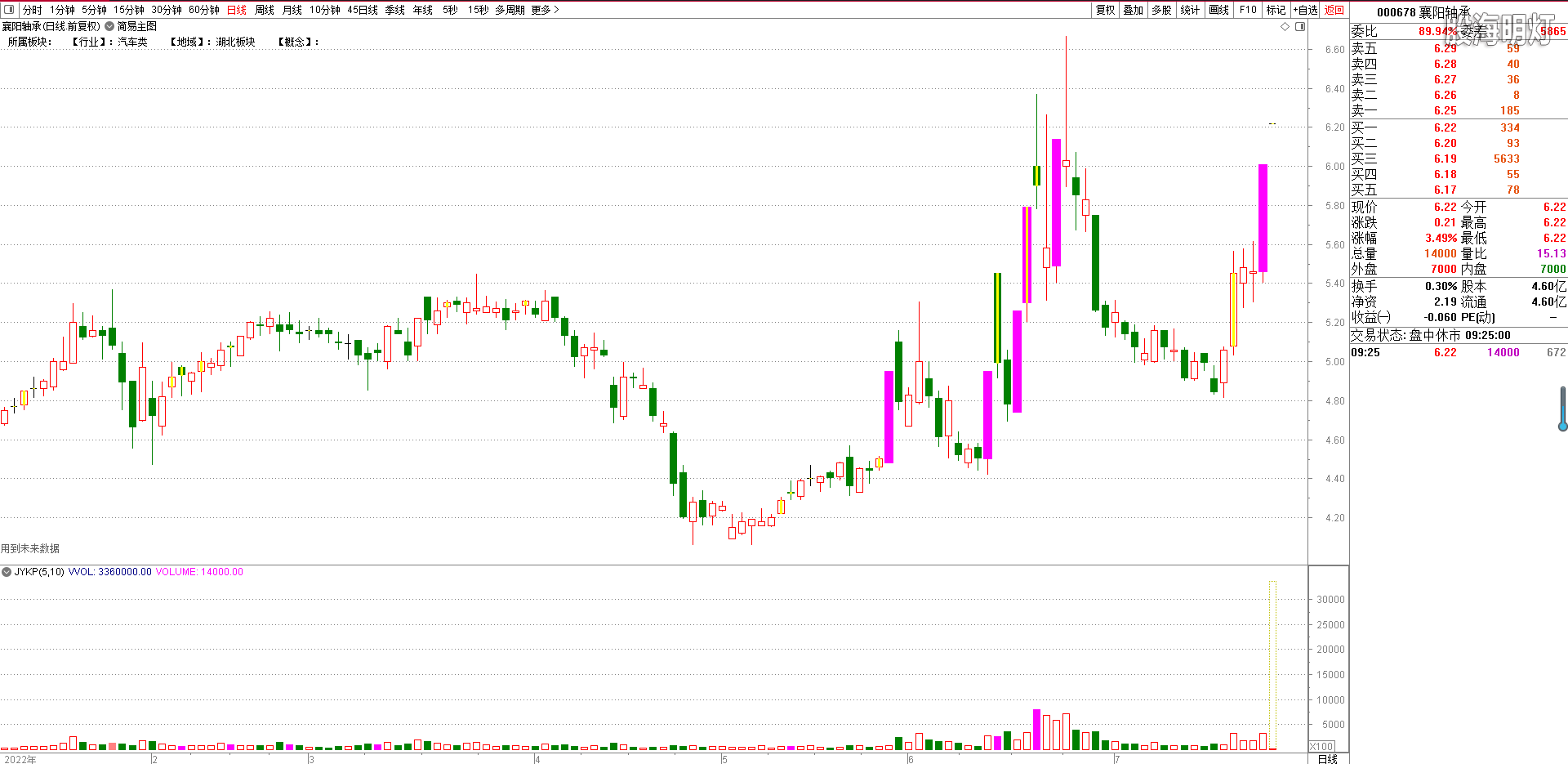Toggle the right info panel icon
This screenshot has height=764, width=1568.
(1300, 27)
